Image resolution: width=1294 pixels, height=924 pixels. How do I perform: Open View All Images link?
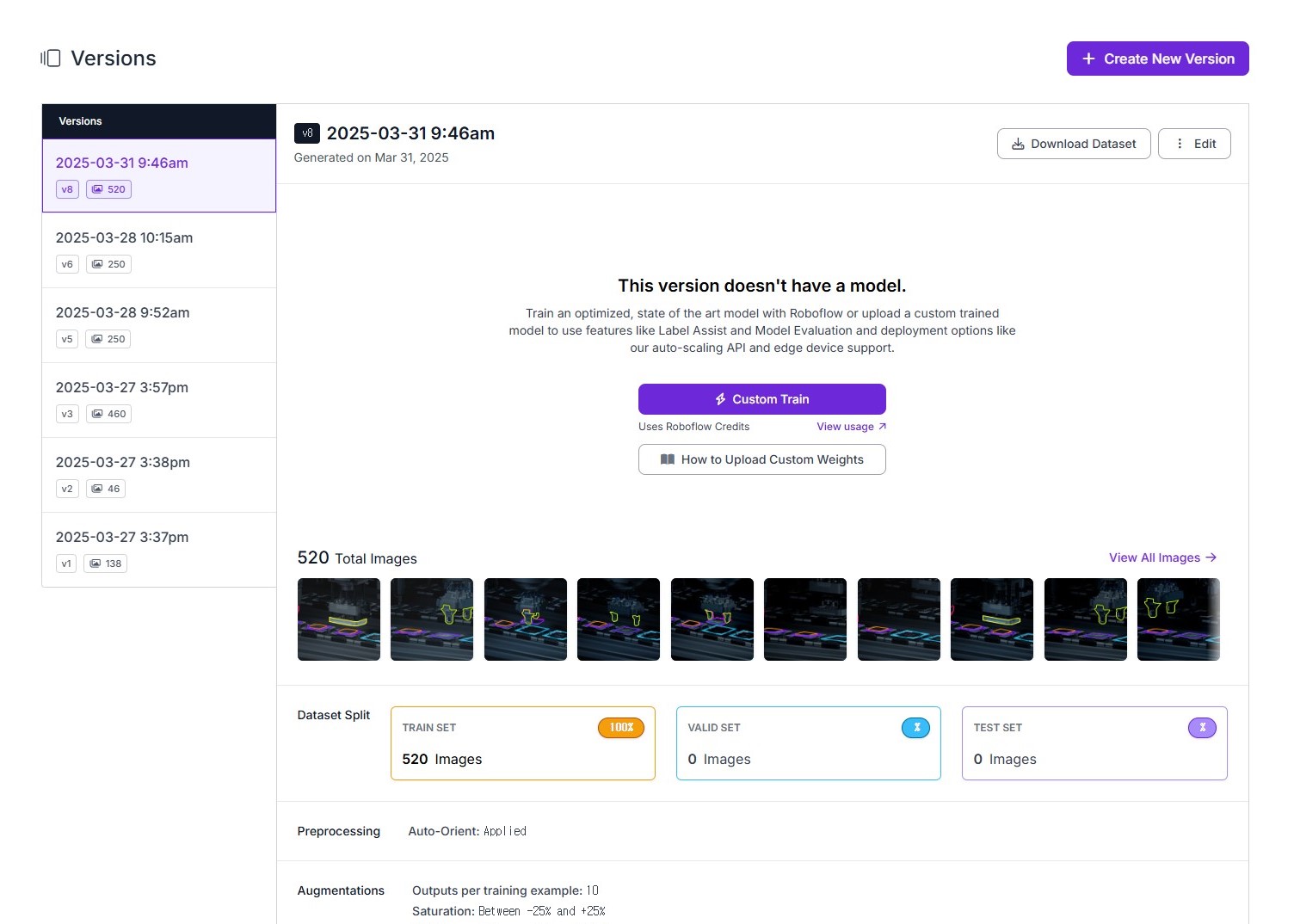click(x=1162, y=557)
